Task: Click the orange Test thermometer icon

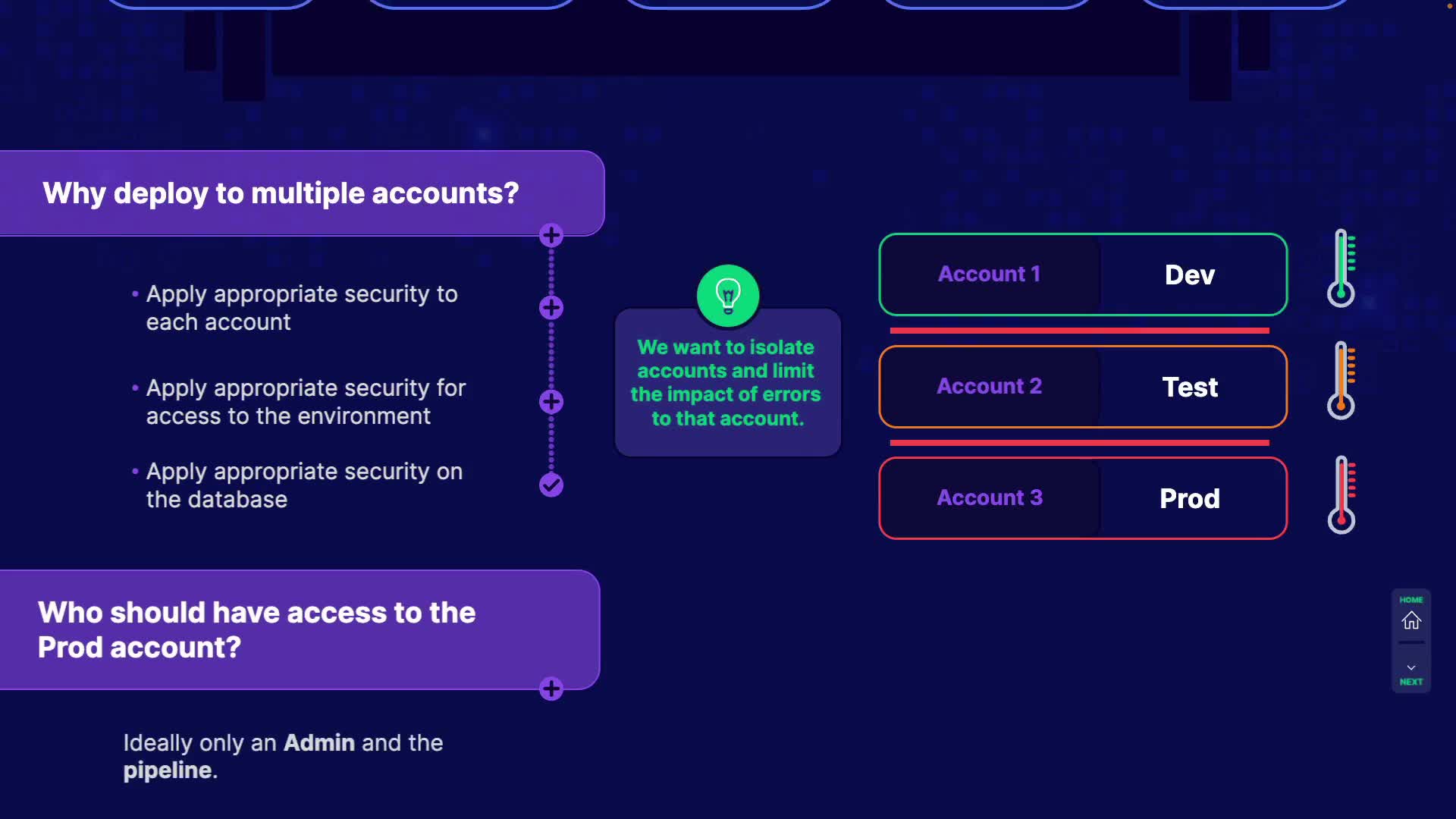Action: tap(1341, 380)
